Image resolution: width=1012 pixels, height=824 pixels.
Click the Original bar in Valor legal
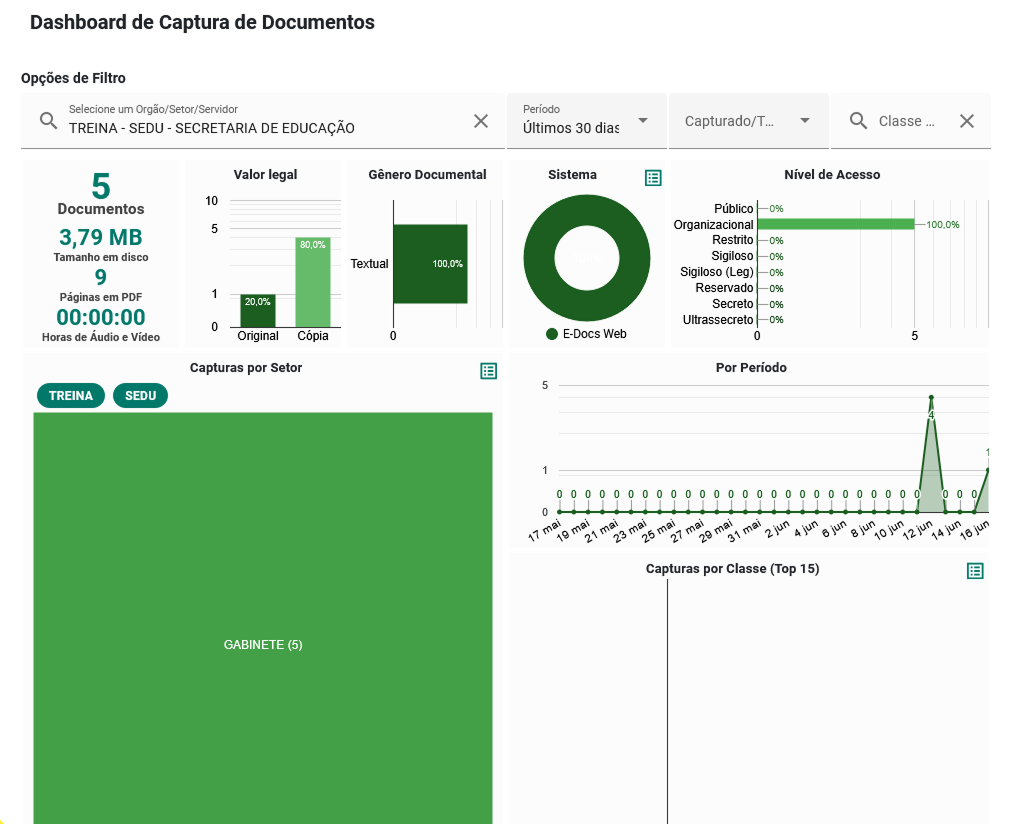258,311
